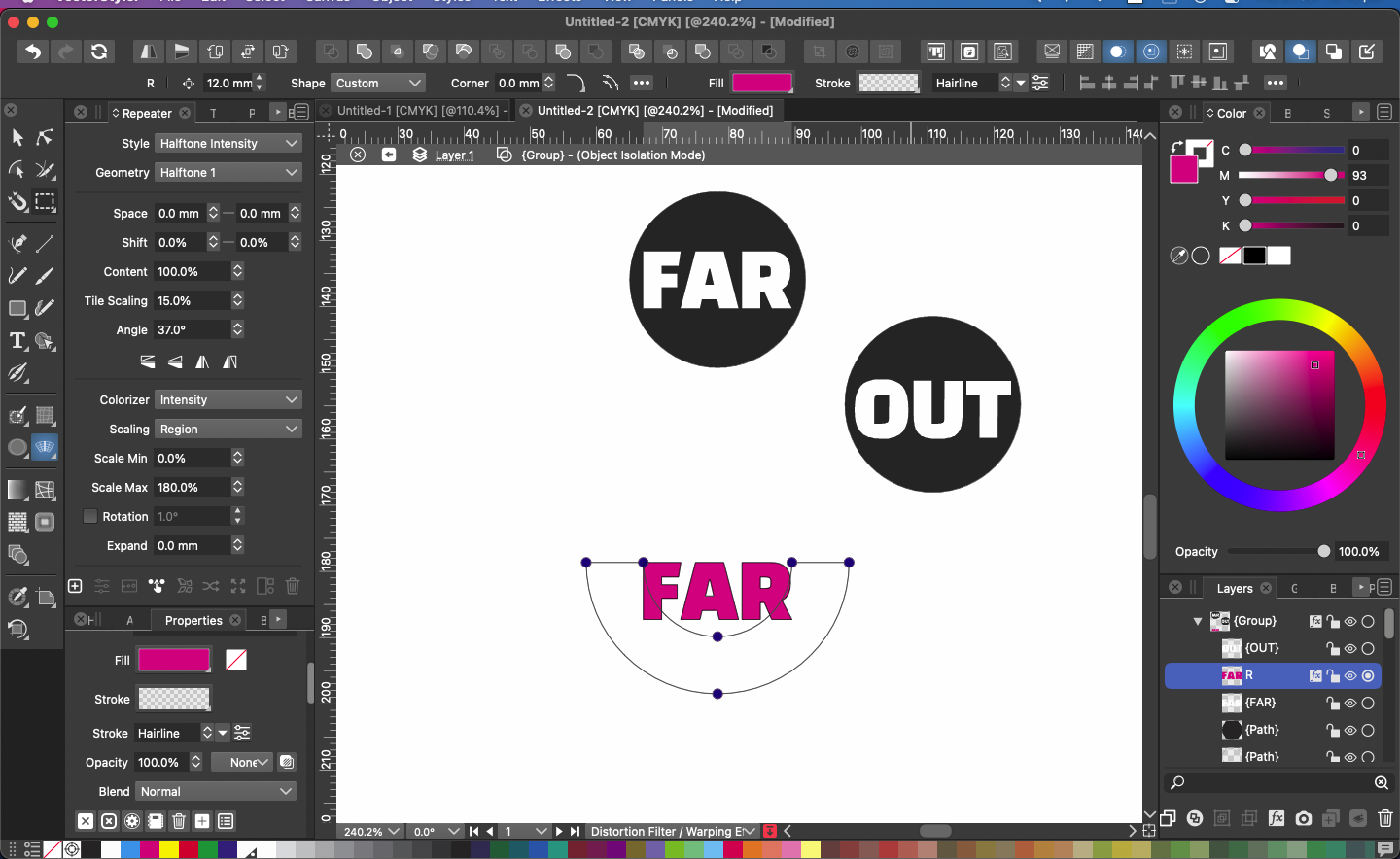Choose the Rectangle shape tool
The image size is (1400, 859).
pos(17,309)
